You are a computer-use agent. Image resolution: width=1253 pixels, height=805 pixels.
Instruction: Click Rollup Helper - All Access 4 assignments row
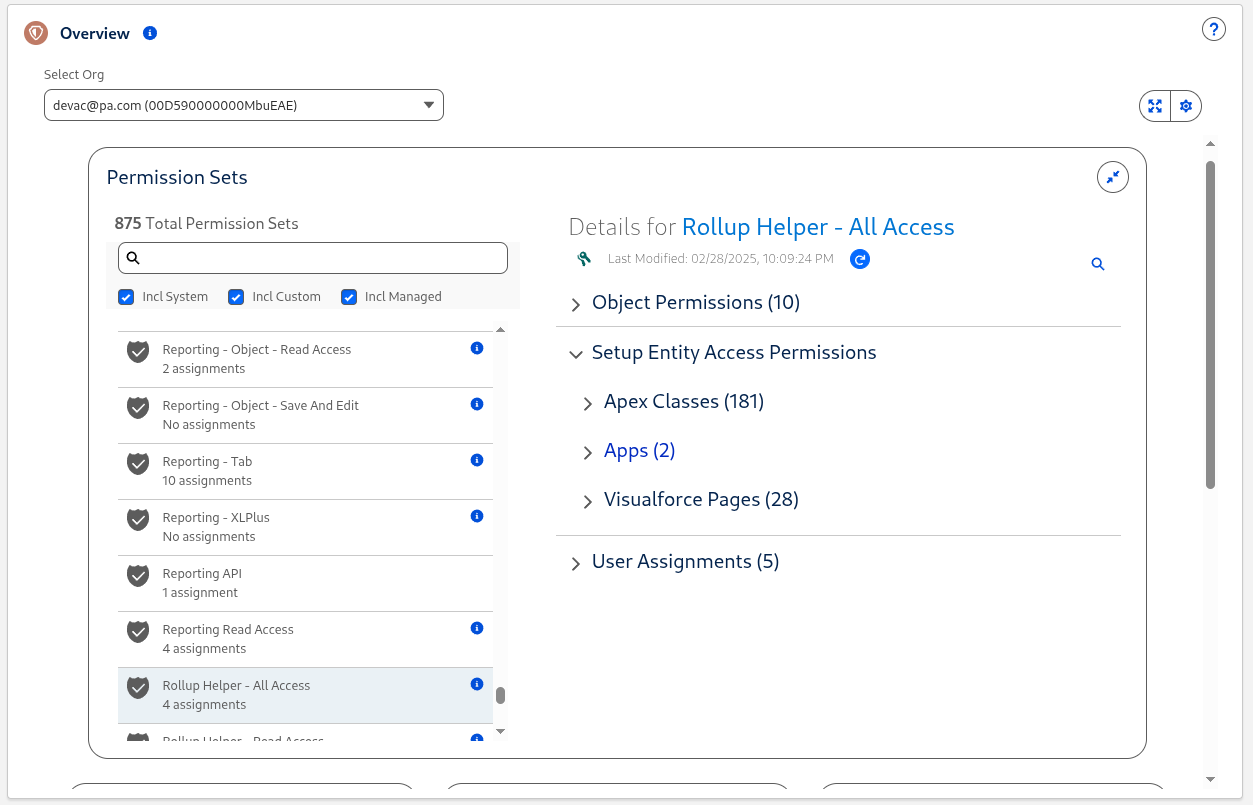tap(305, 695)
